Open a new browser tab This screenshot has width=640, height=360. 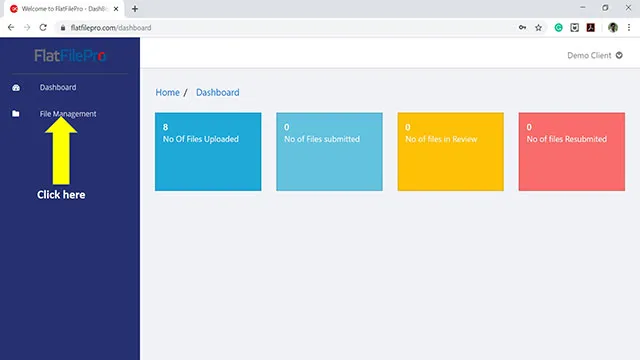(135, 9)
